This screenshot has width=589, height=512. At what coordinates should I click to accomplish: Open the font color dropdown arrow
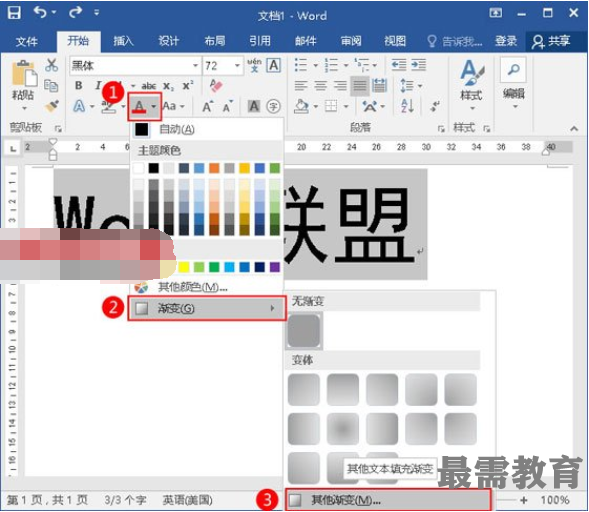[154, 107]
